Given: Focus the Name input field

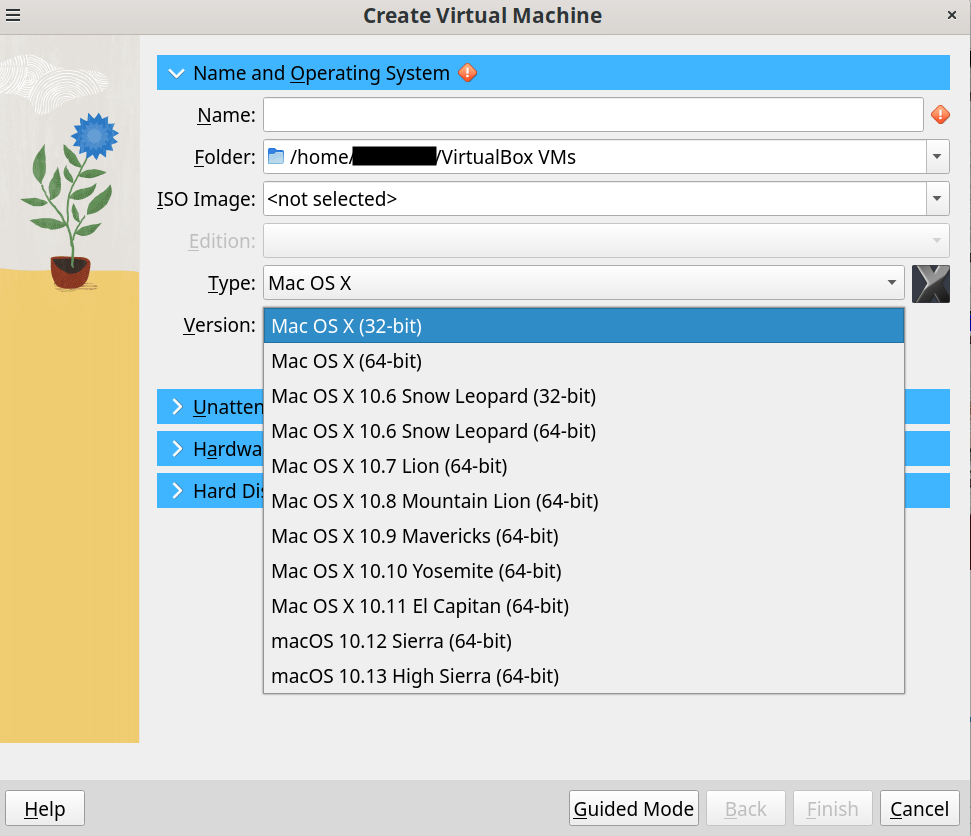Looking at the screenshot, I should click(x=593, y=115).
